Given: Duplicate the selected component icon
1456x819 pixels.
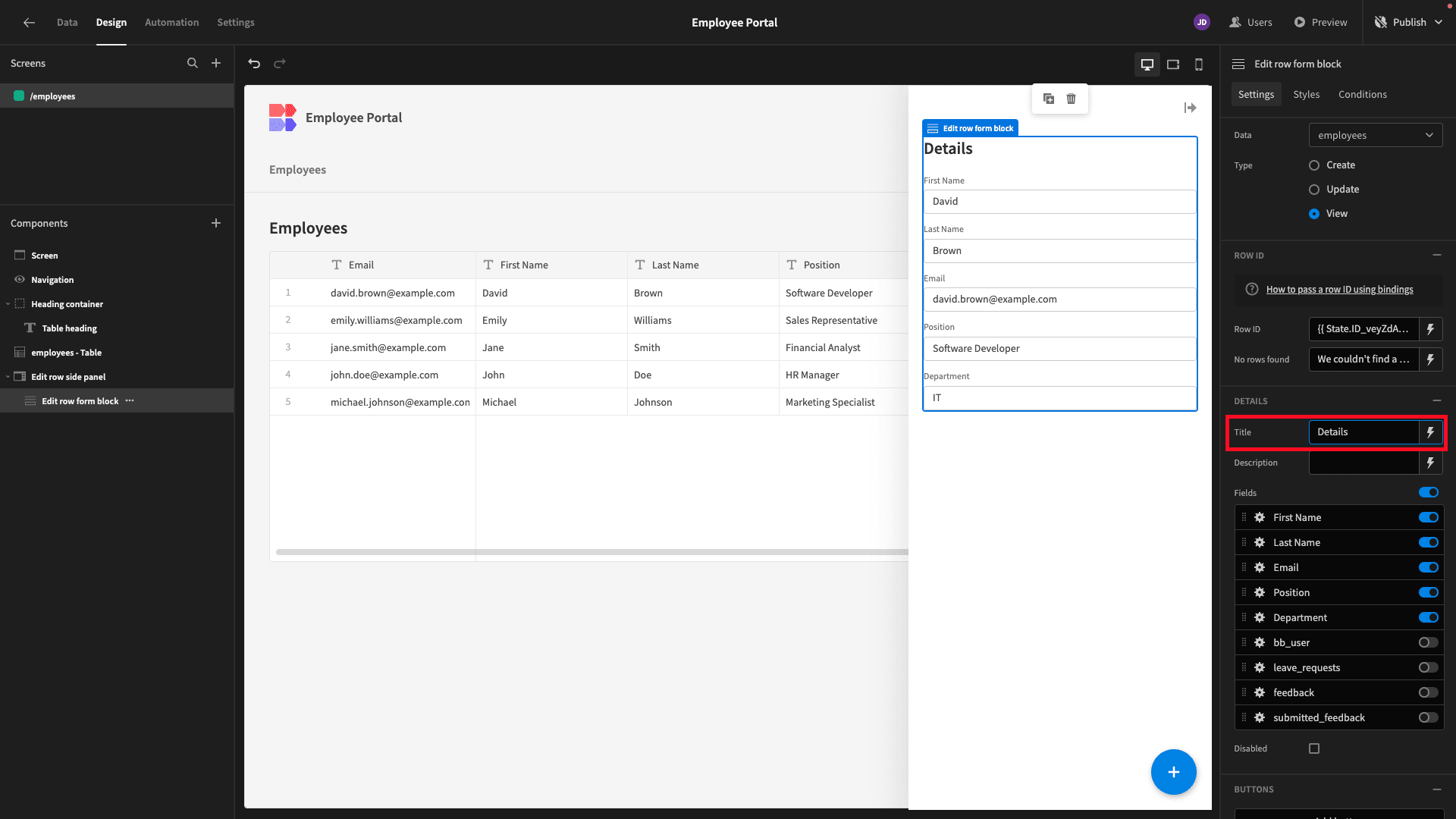Looking at the screenshot, I should click(1049, 99).
